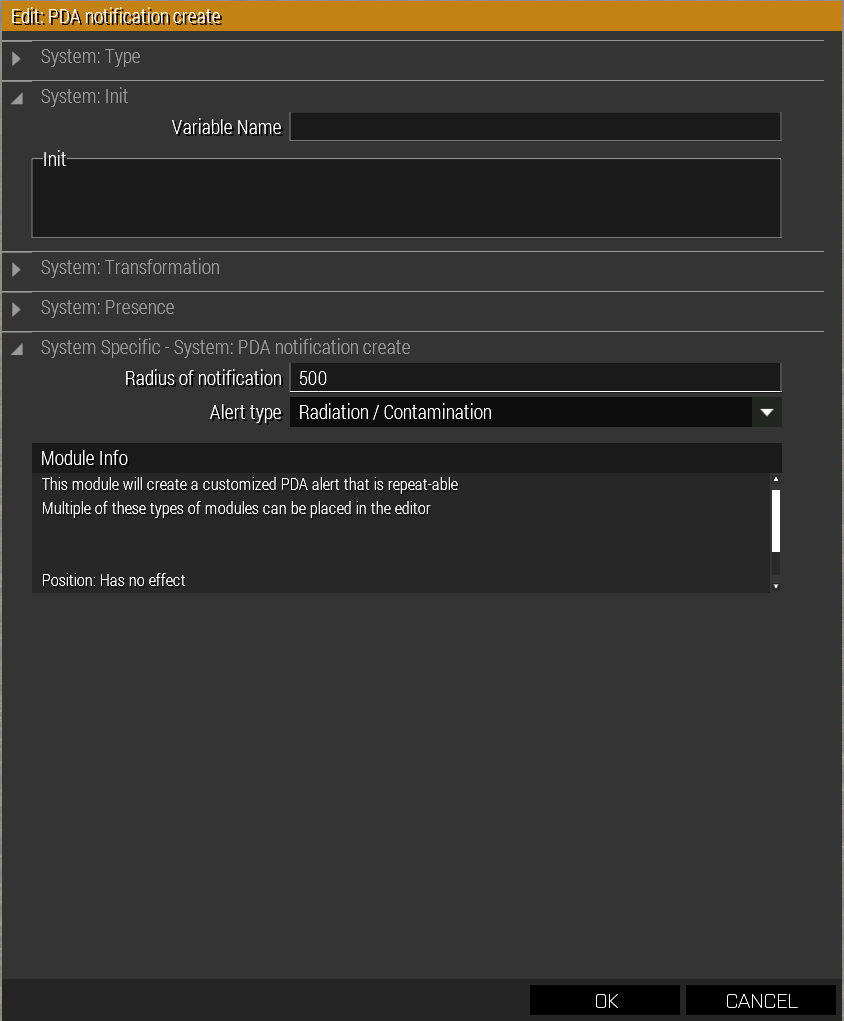Click the Radiation / Contamination combo box
The width and height of the screenshot is (844, 1021).
[520, 412]
